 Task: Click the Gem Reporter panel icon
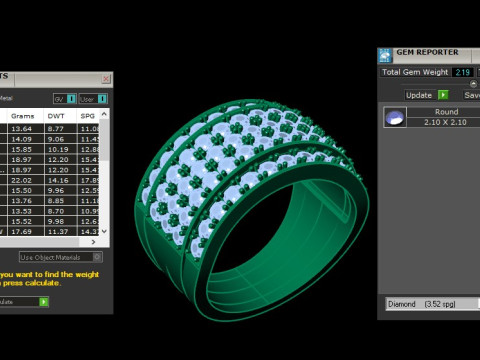(x=385, y=55)
